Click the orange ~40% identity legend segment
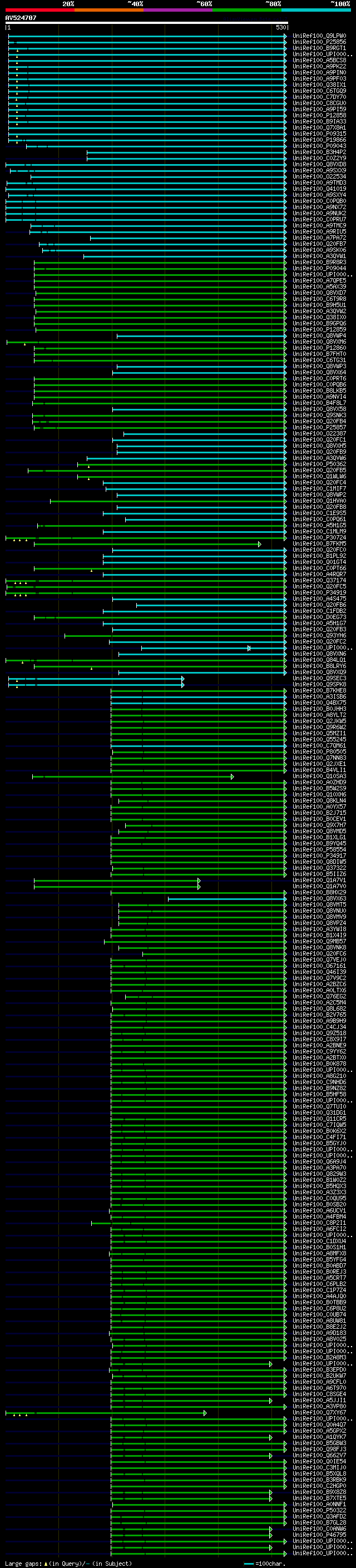 click(109, 10)
